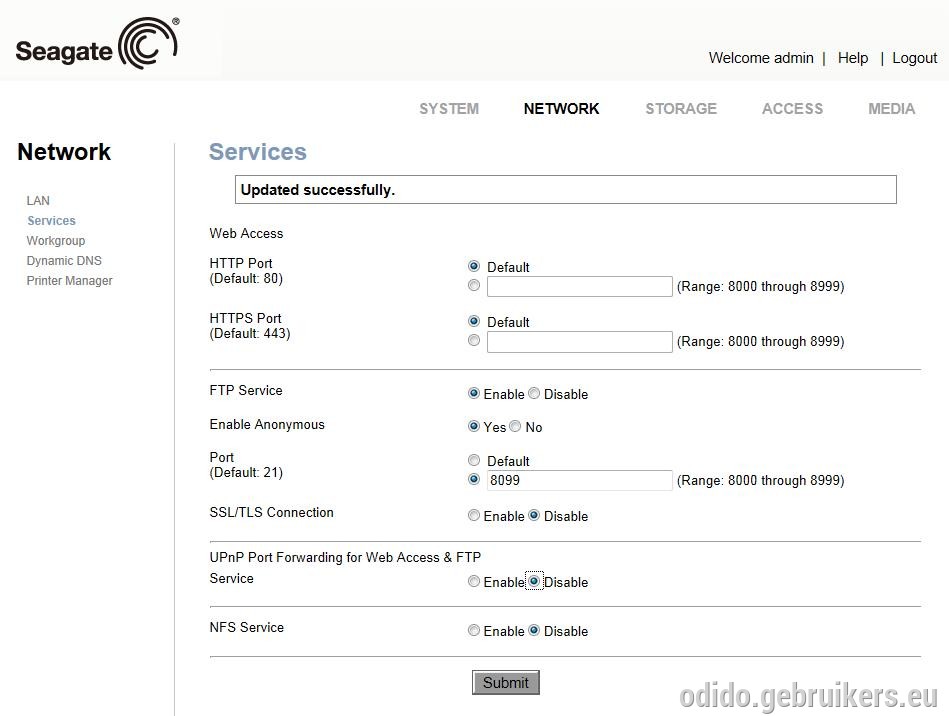Select No for Enable Anonymous
Image resolution: width=949 pixels, height=716 pixels.
coord(515,426)
